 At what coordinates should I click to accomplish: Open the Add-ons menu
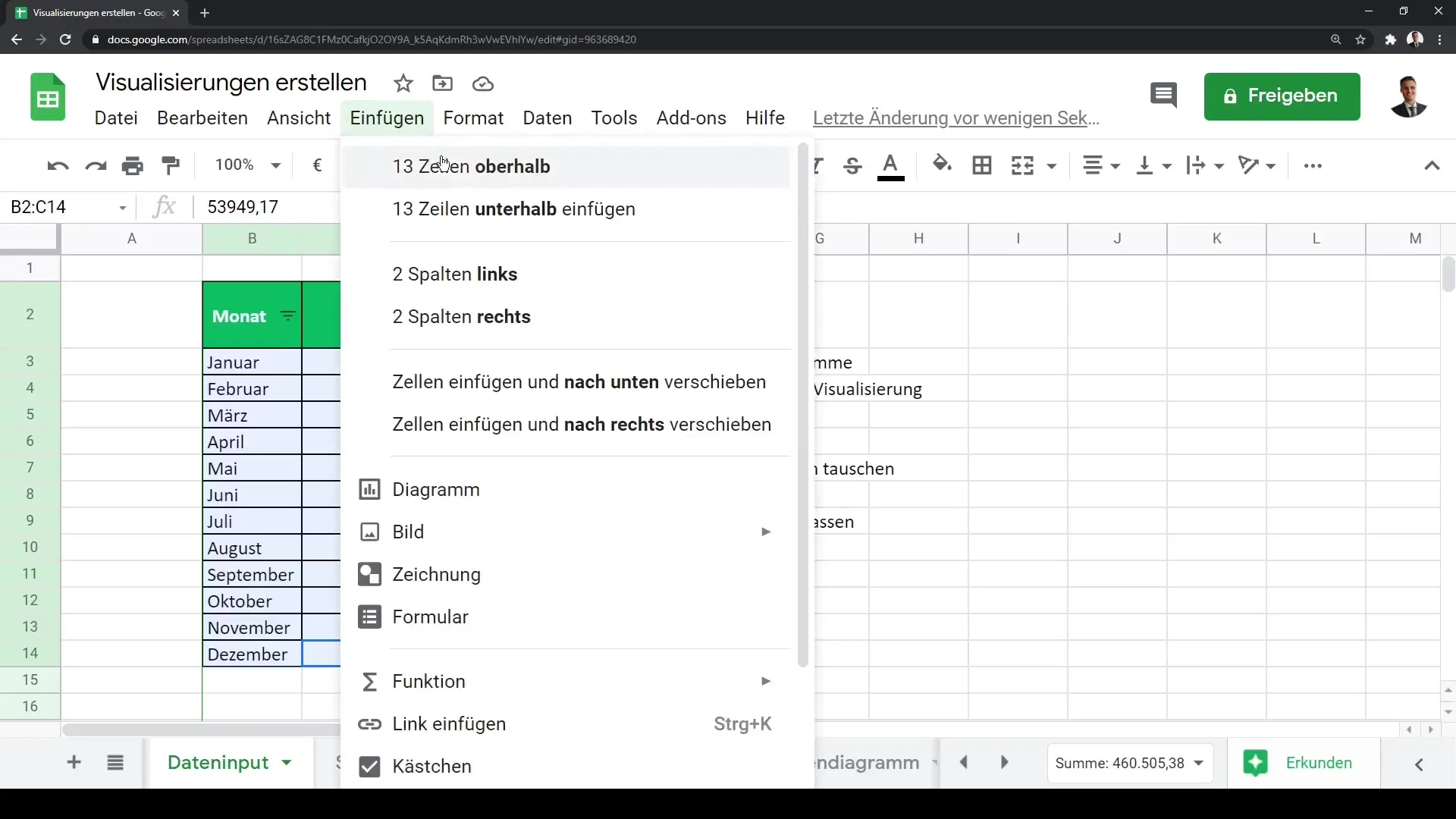tap(692, 118)
